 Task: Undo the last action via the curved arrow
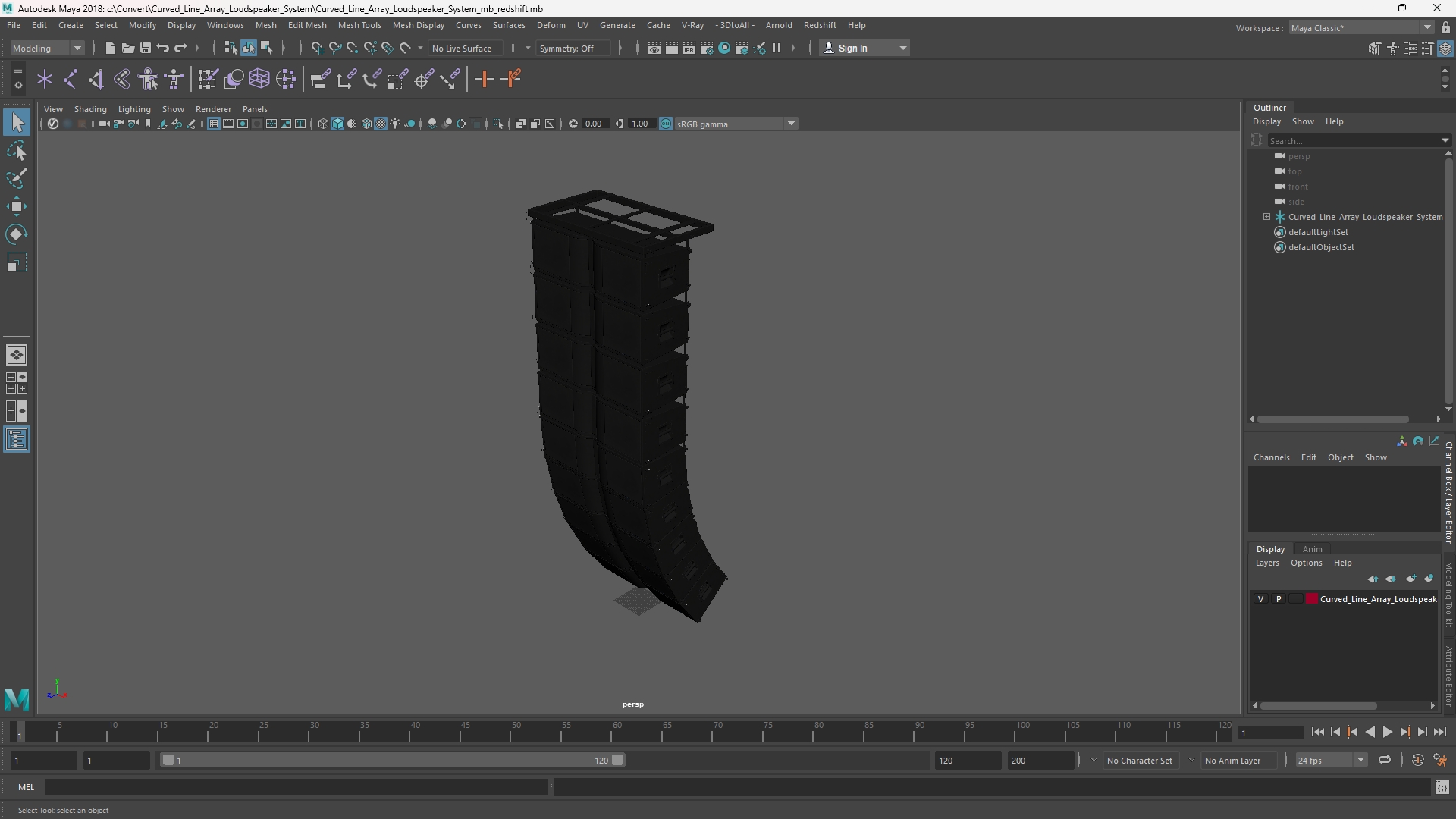[x=163, y=48]
